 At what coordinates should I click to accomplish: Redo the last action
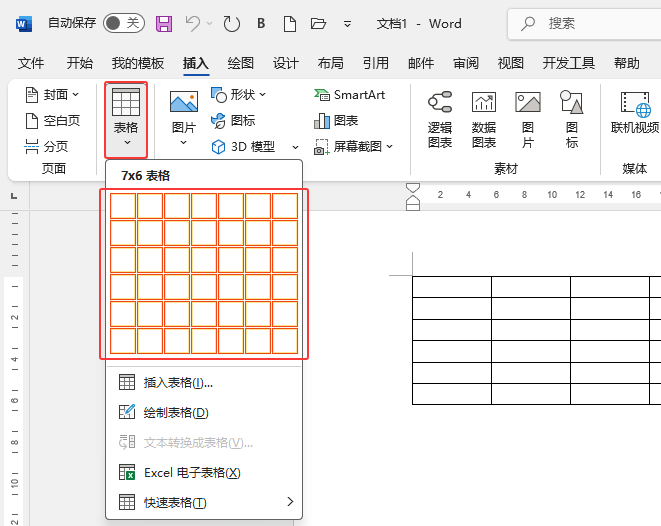[x=231, y=24]
